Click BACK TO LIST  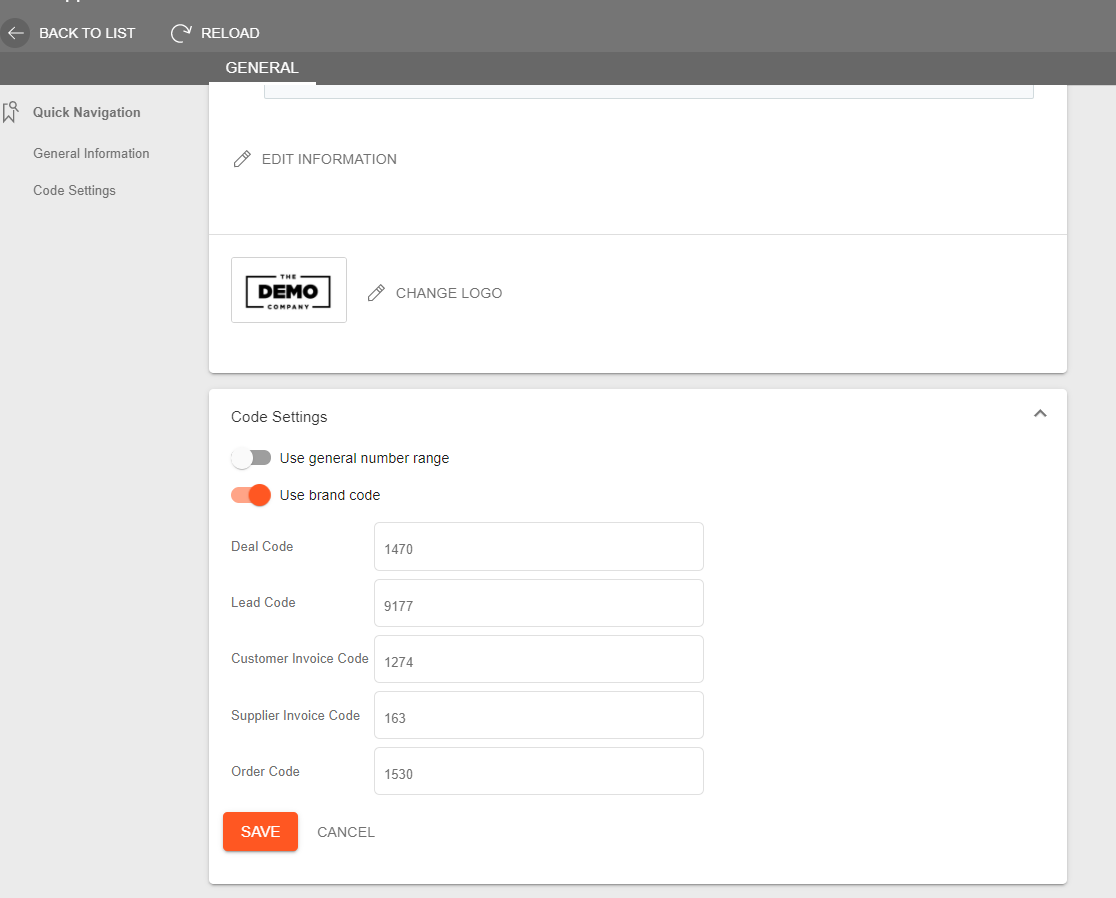87,33
